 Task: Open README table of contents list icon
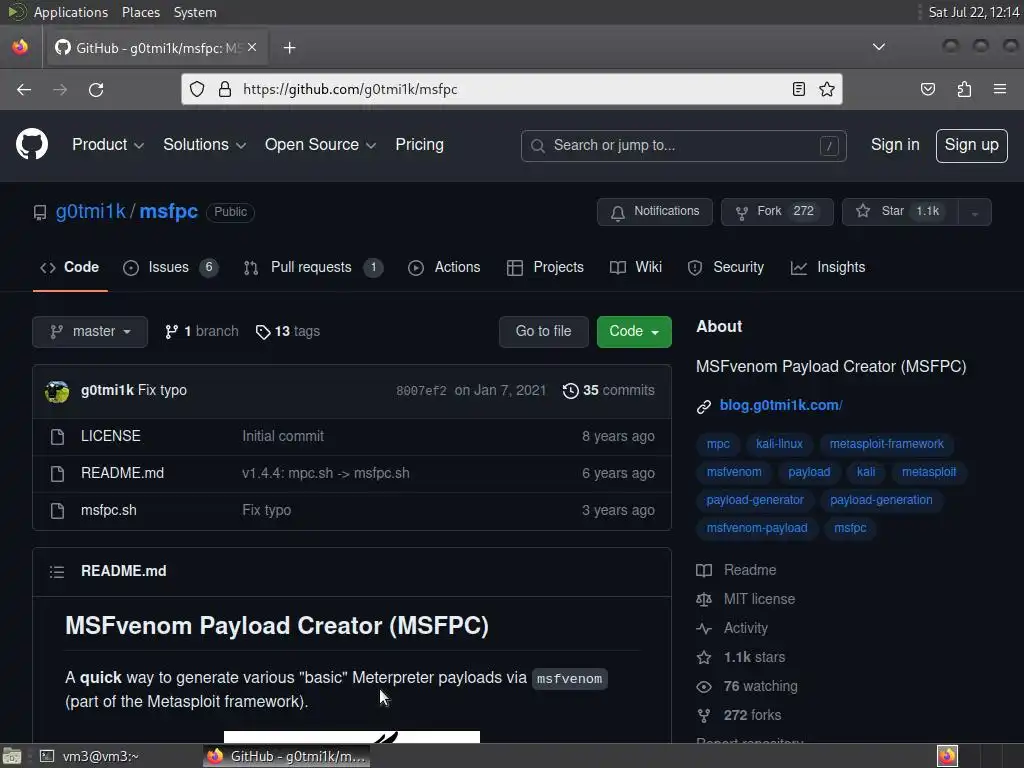57,572
